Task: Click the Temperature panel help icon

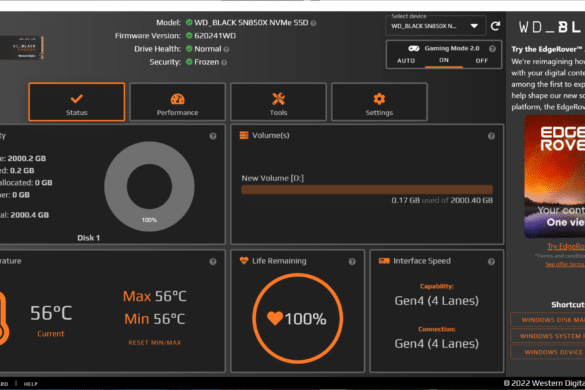Action: [213, 262]
